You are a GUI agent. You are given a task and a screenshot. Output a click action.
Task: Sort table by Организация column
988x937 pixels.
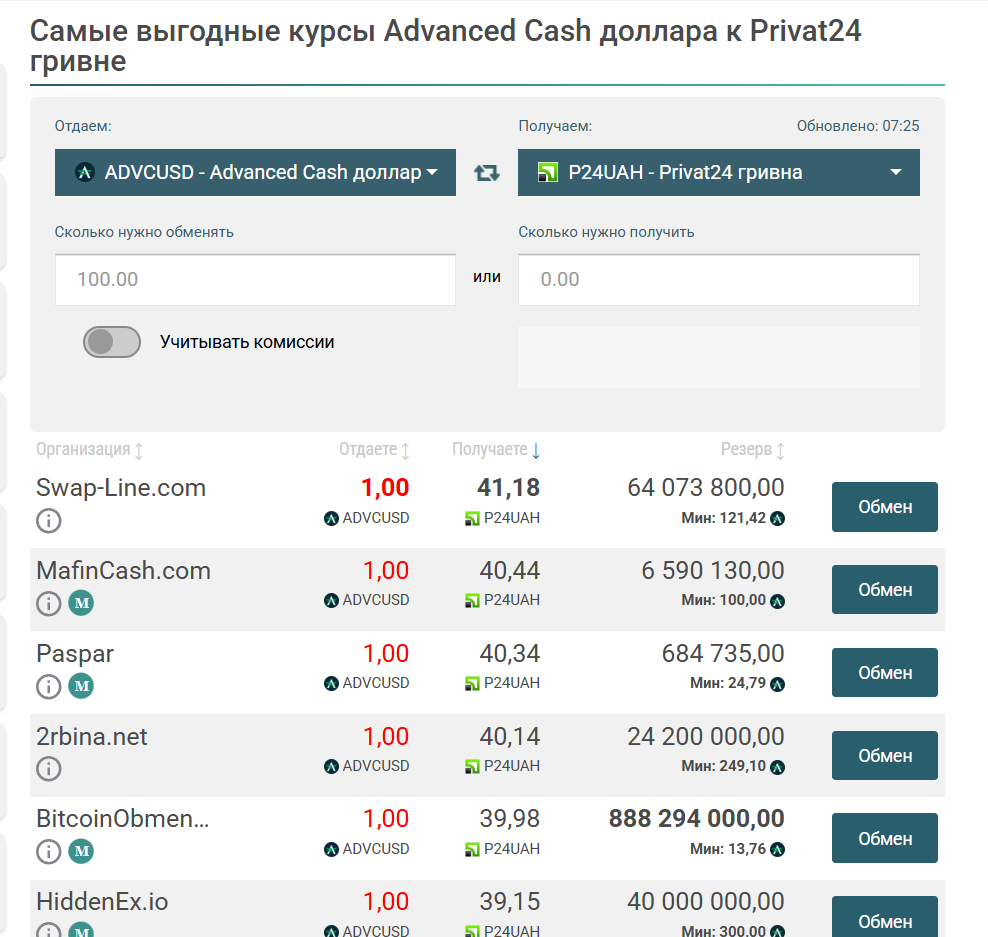pos(90,450)
